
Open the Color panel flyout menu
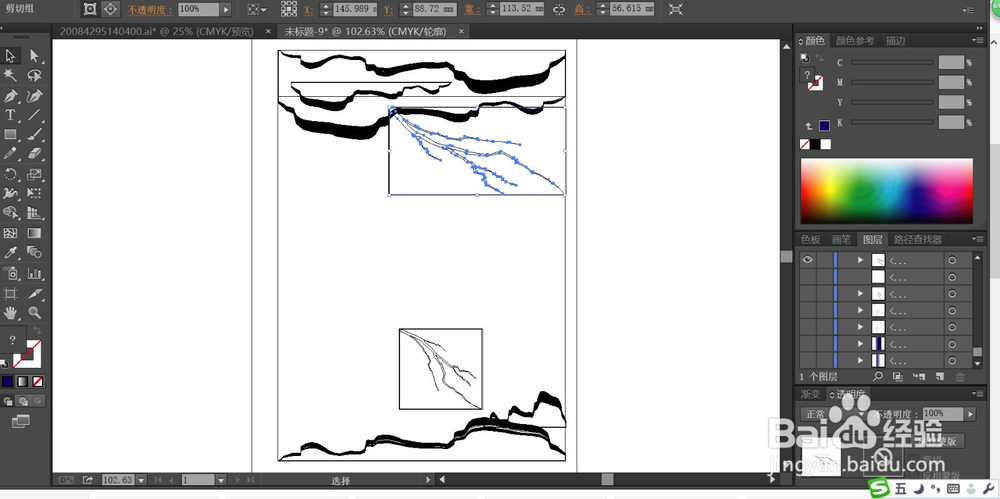(978, 40)
